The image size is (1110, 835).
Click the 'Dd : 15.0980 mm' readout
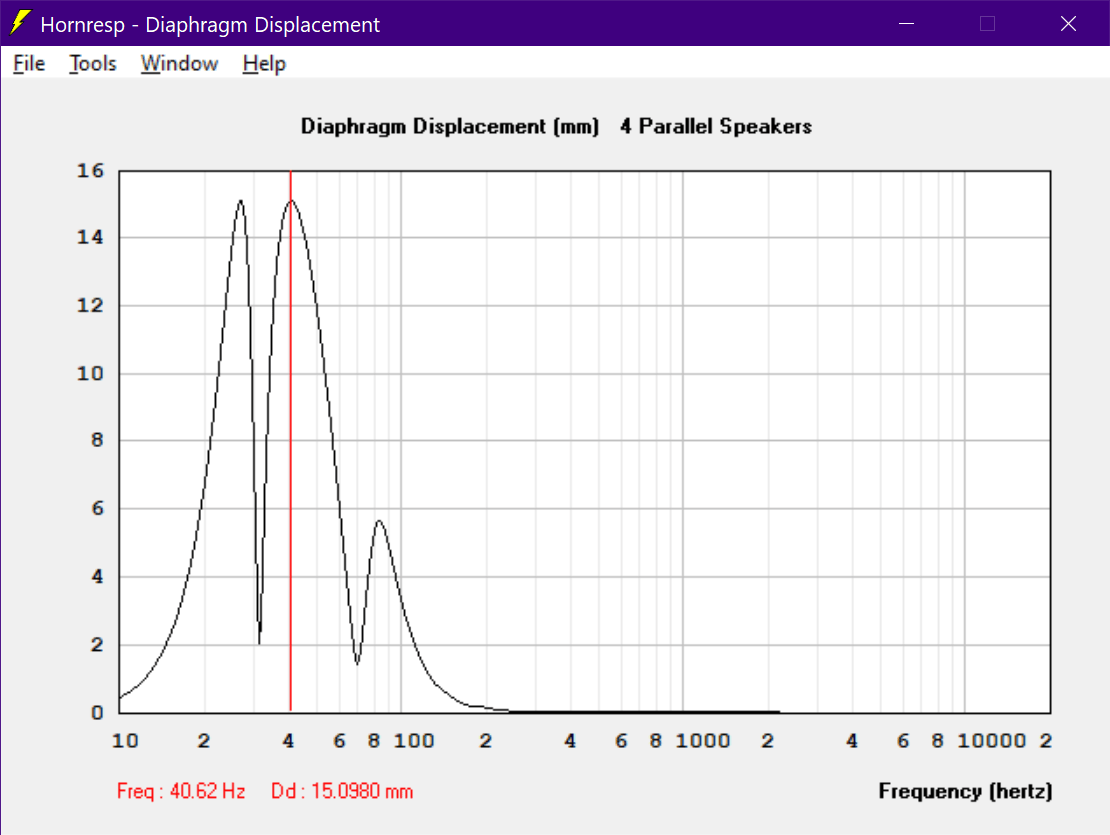[342, 791]
